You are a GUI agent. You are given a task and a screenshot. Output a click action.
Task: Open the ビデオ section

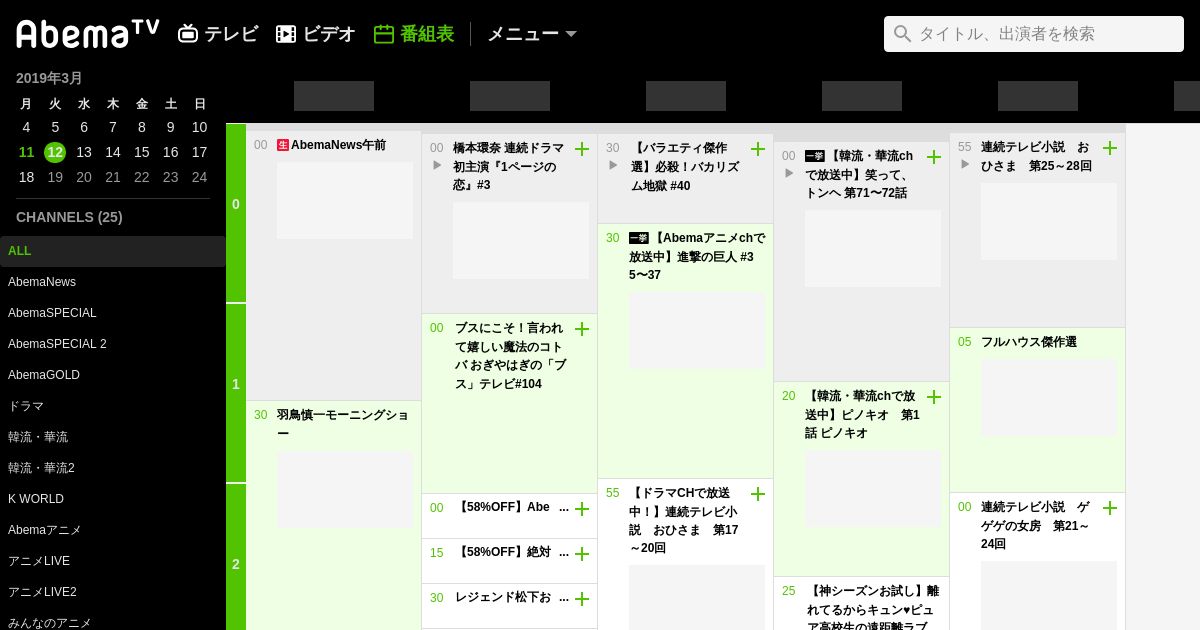[x=316, y=34]
